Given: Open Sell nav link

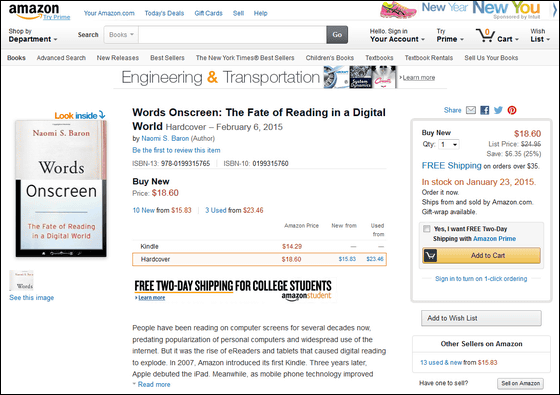Looking at the screenshot, I should point(238,13).
